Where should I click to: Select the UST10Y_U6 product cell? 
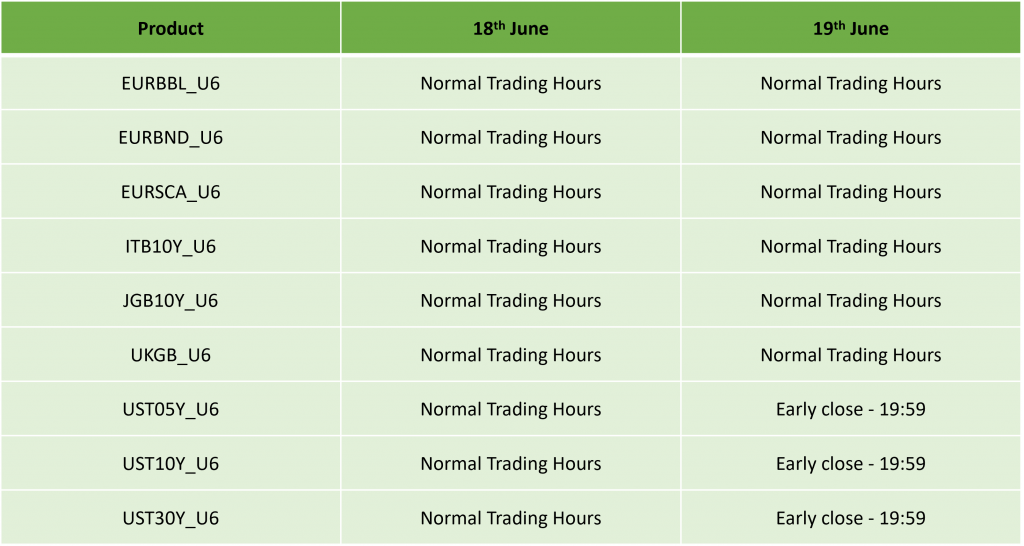[x=170, y=463]
